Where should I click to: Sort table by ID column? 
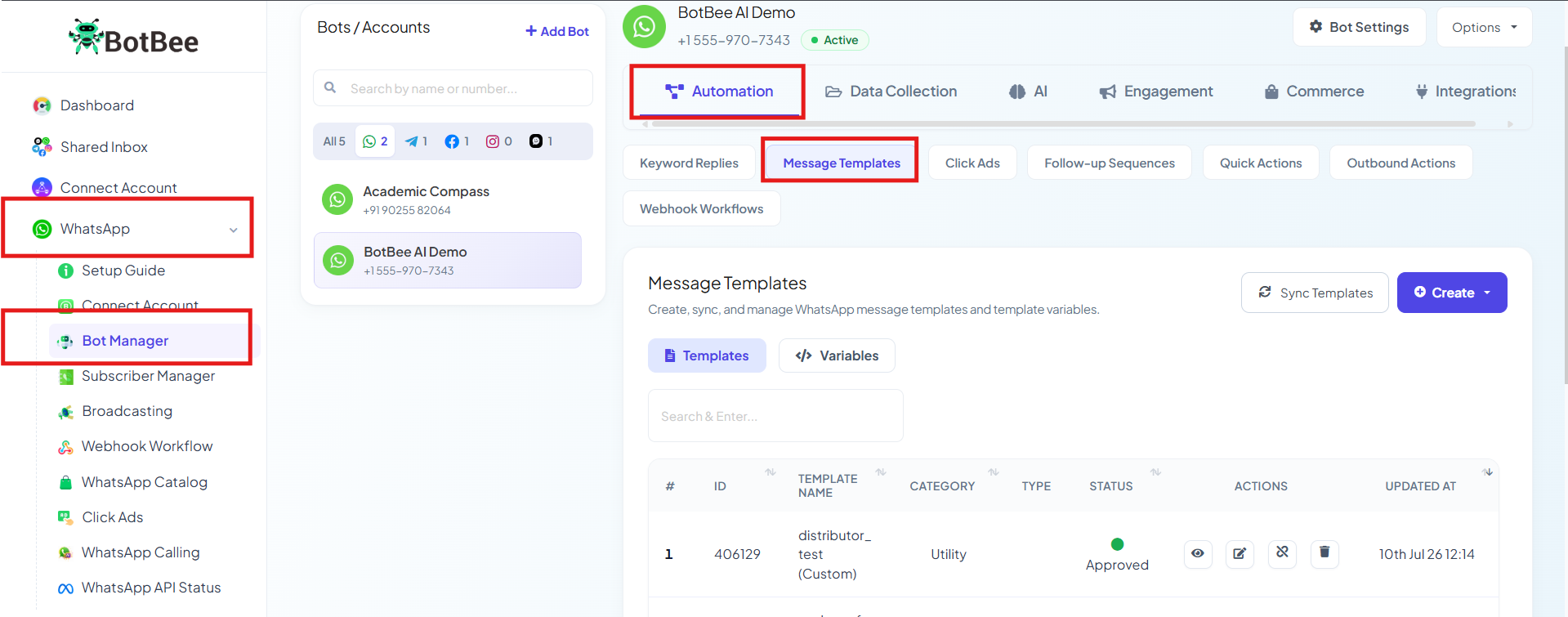[x=770, y=472]
